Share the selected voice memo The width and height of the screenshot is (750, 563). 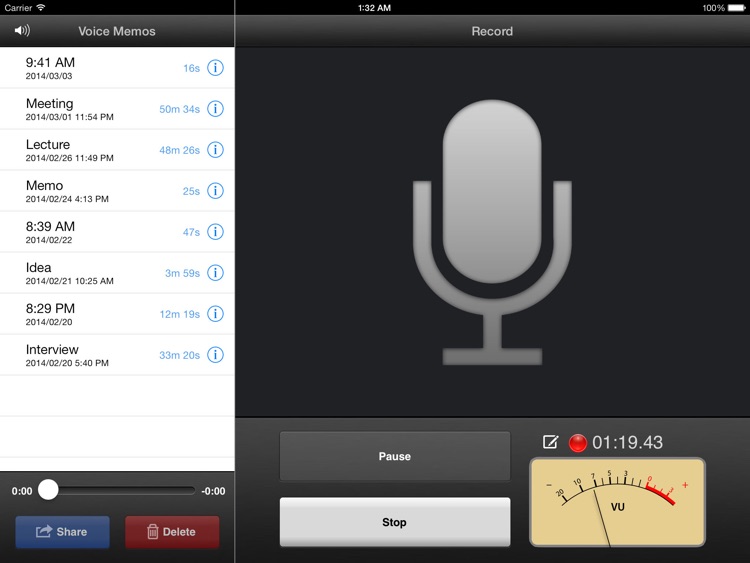62,532
